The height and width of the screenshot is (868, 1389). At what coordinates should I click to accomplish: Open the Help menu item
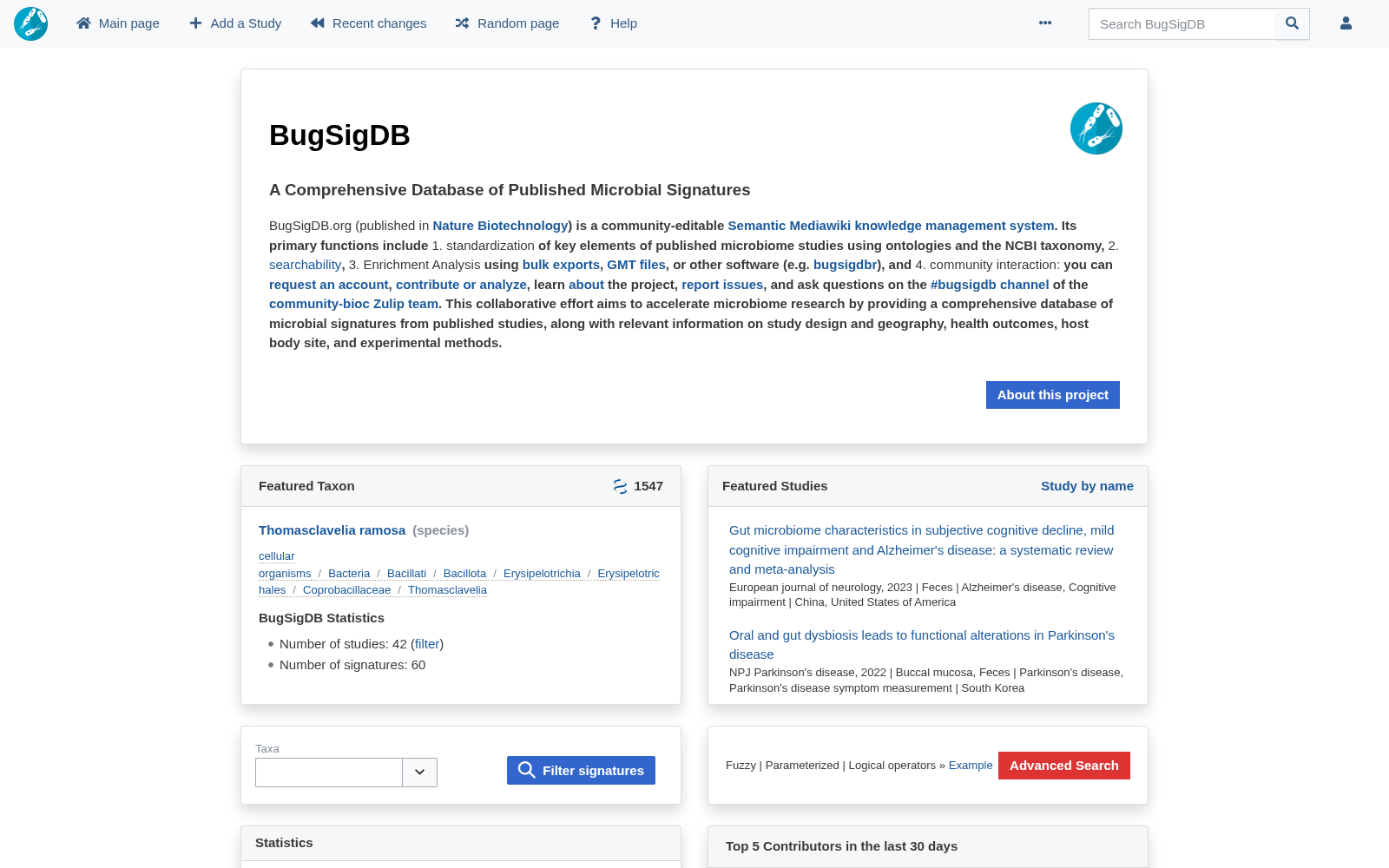point(613,23)
